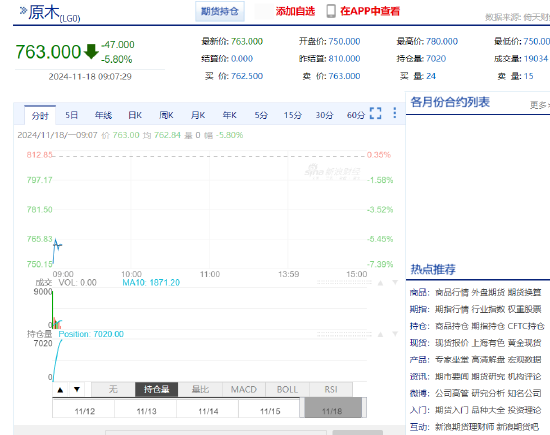Open the 黄金现货 link
Viewport: 550px width, 435px height.
[524, 343]
